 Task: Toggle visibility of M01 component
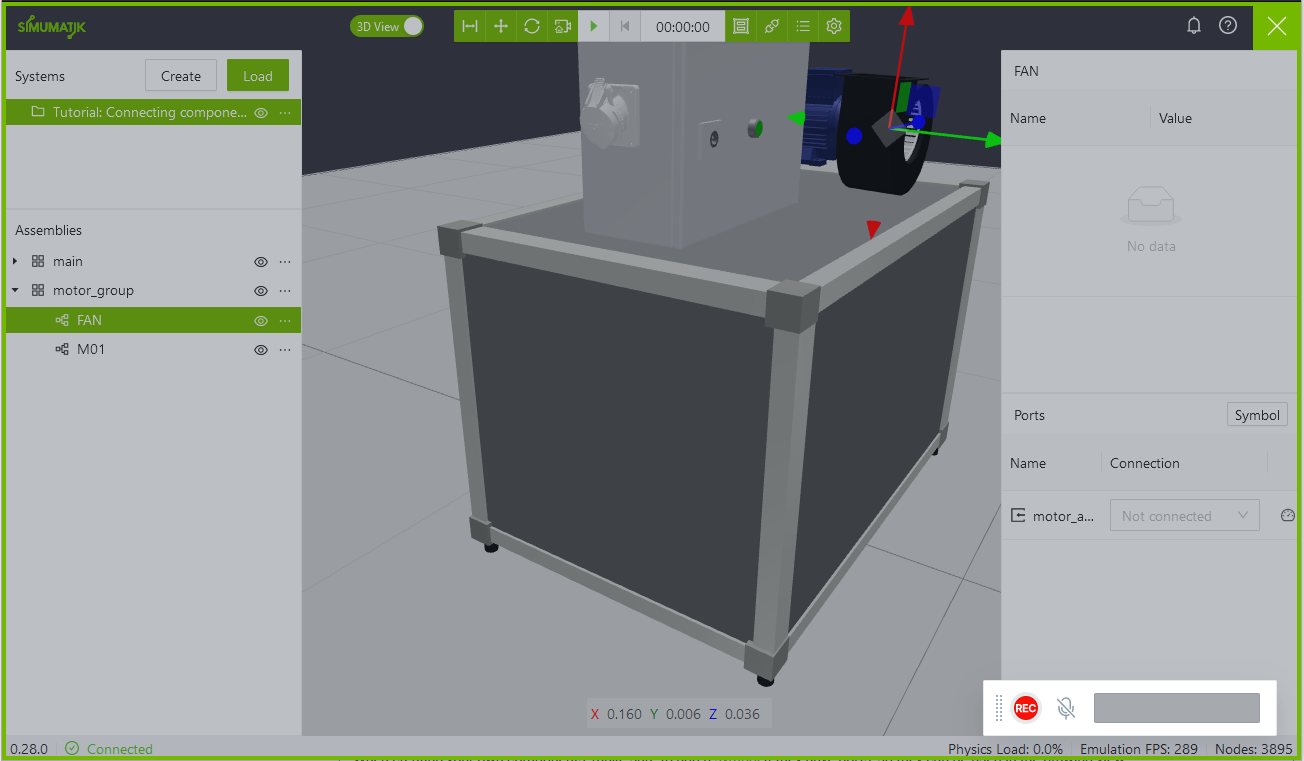(x=261, y=350)
